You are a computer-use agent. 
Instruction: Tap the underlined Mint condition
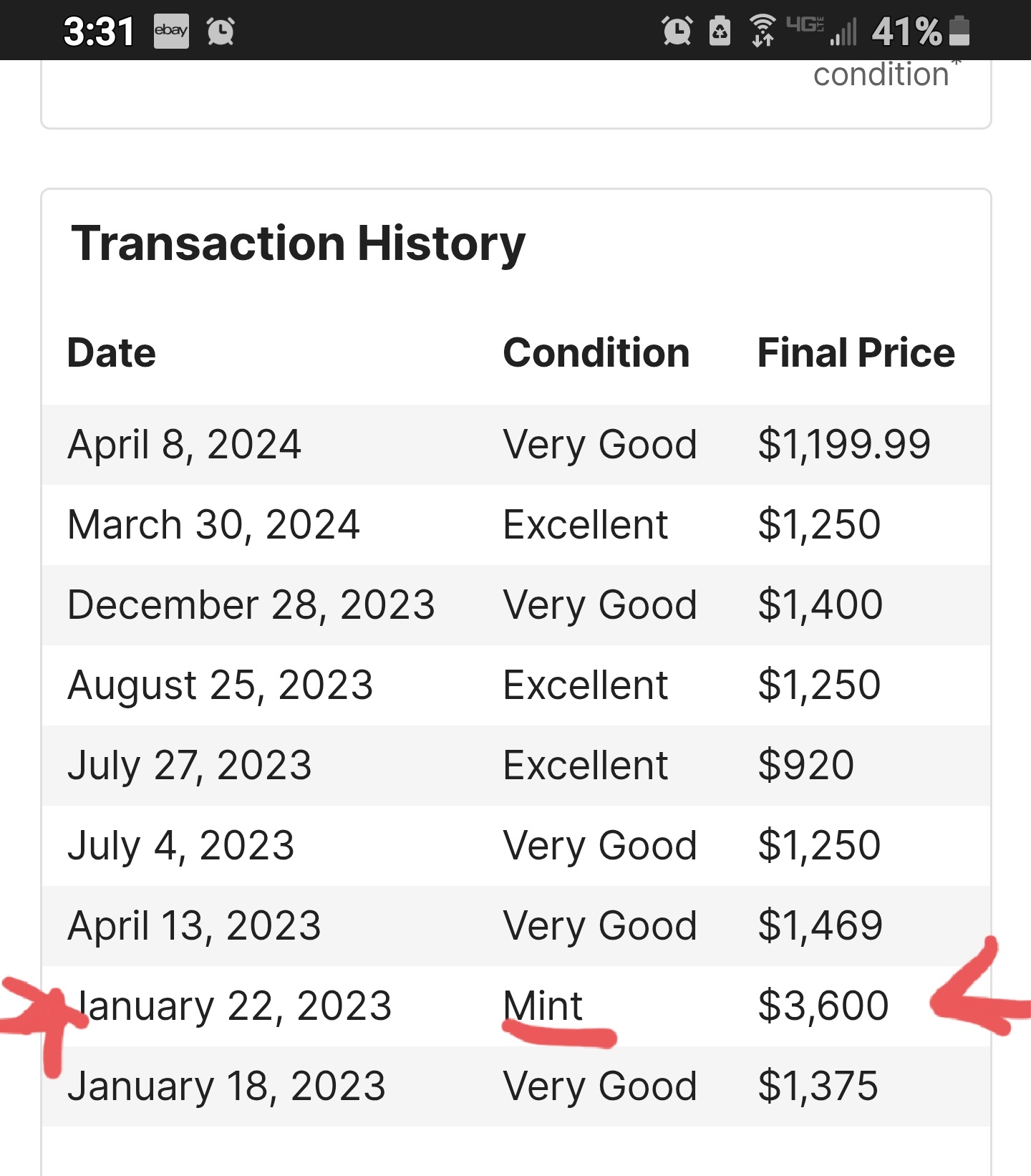point(543,1006)
